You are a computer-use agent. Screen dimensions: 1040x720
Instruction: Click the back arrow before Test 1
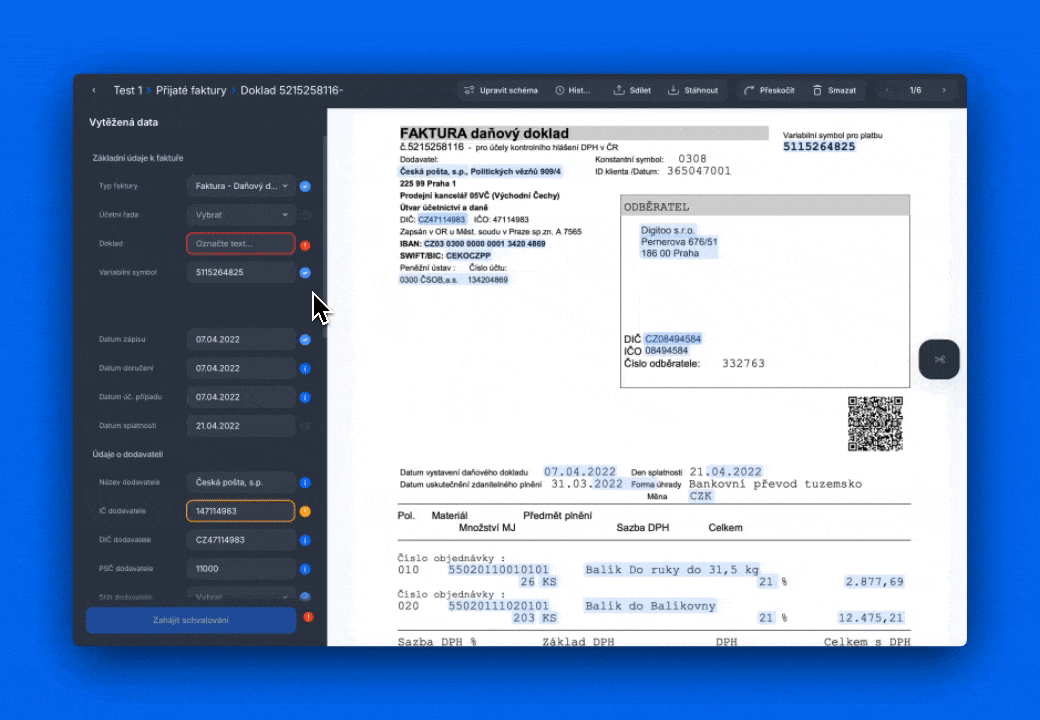coord(94,90)
